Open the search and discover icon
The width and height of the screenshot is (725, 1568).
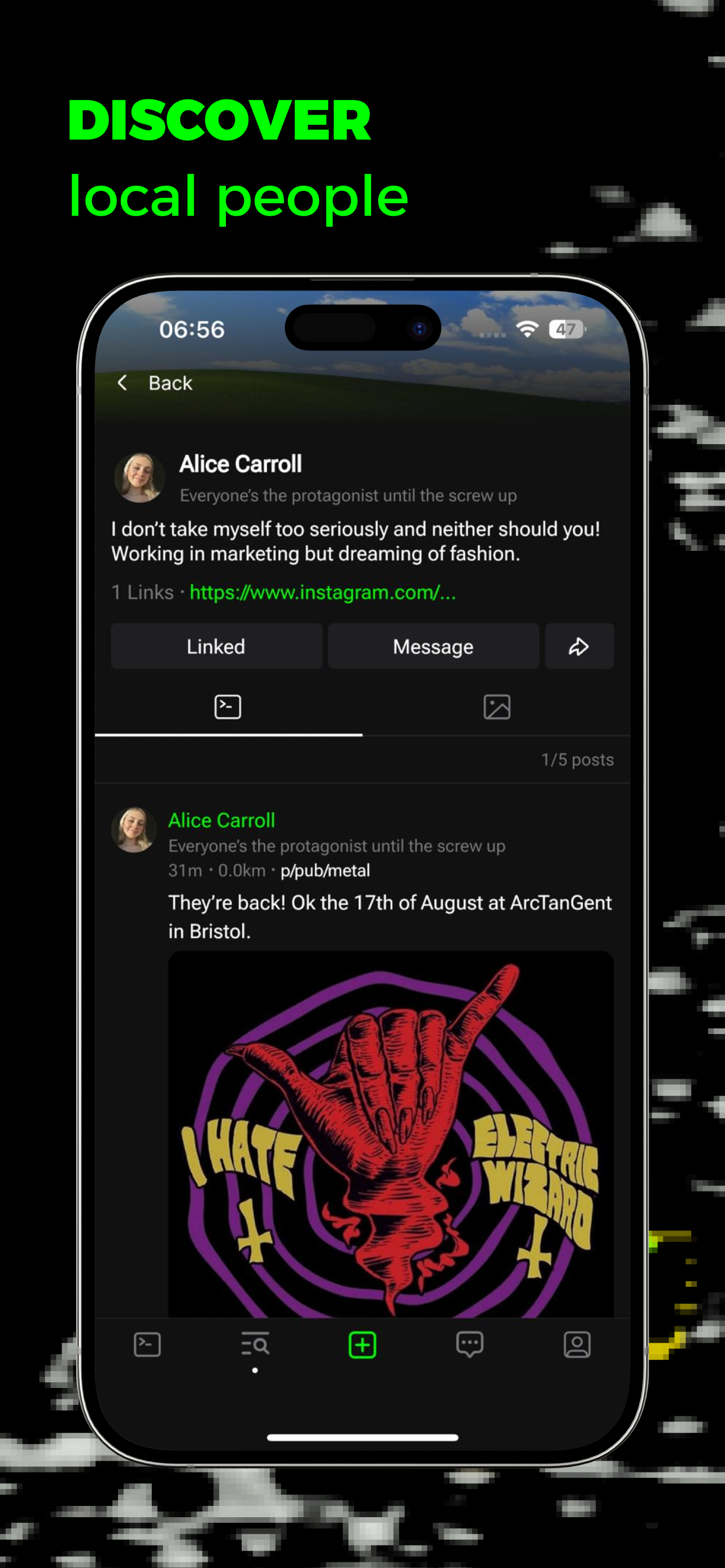(255, 1344)
